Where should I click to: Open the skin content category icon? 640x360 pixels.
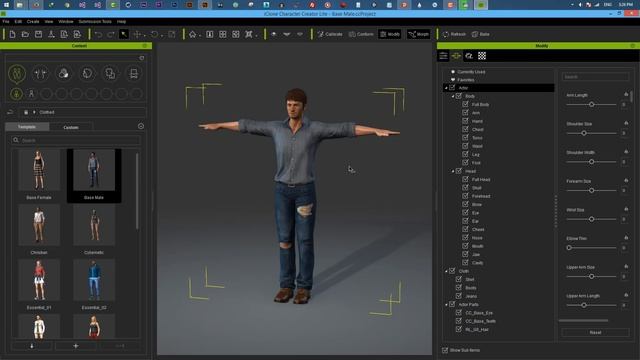(x=63, y=73)
